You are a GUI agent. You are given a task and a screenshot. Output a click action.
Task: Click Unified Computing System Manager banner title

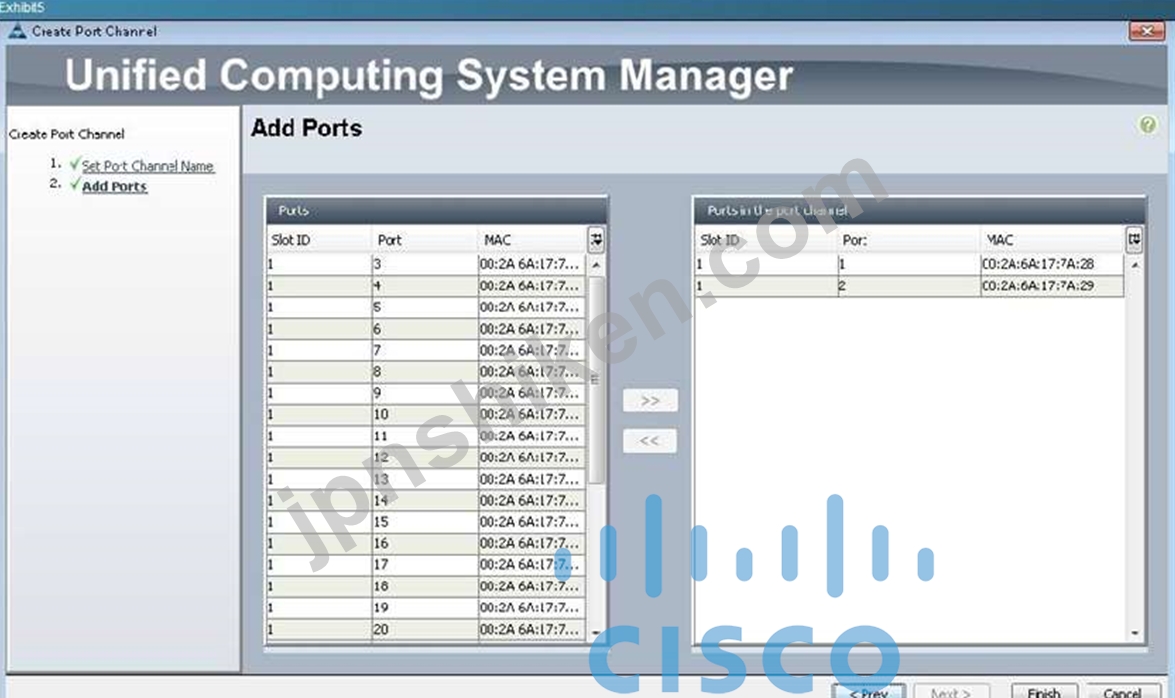pos(429,76)
